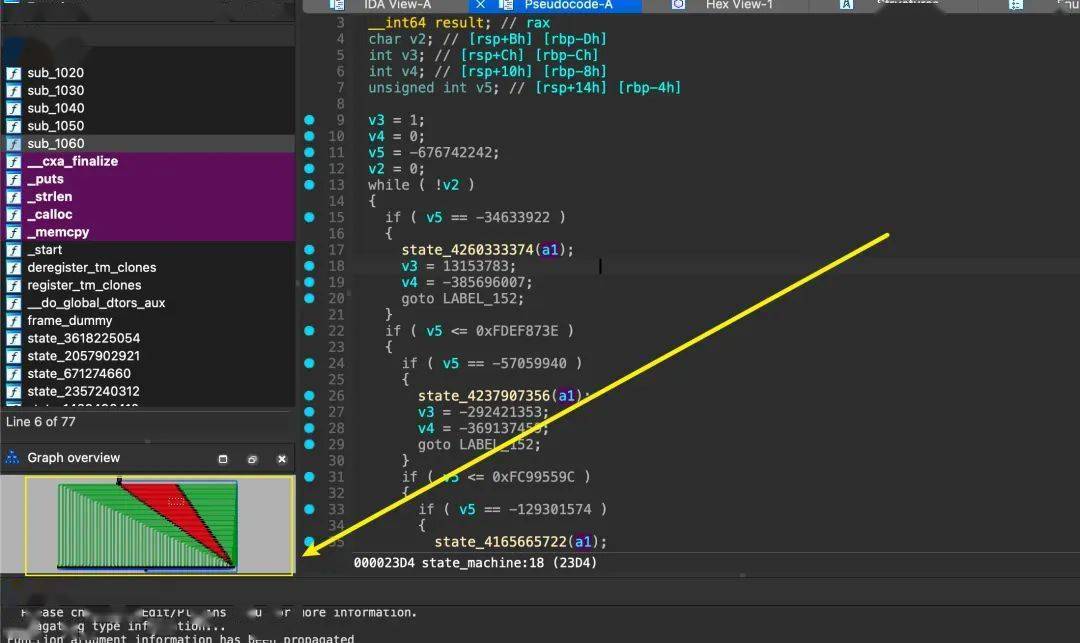This screenshot has width=1080, height=643.
Task: Click the function icon beside frame_dummy
Action: tap(14, 321)
